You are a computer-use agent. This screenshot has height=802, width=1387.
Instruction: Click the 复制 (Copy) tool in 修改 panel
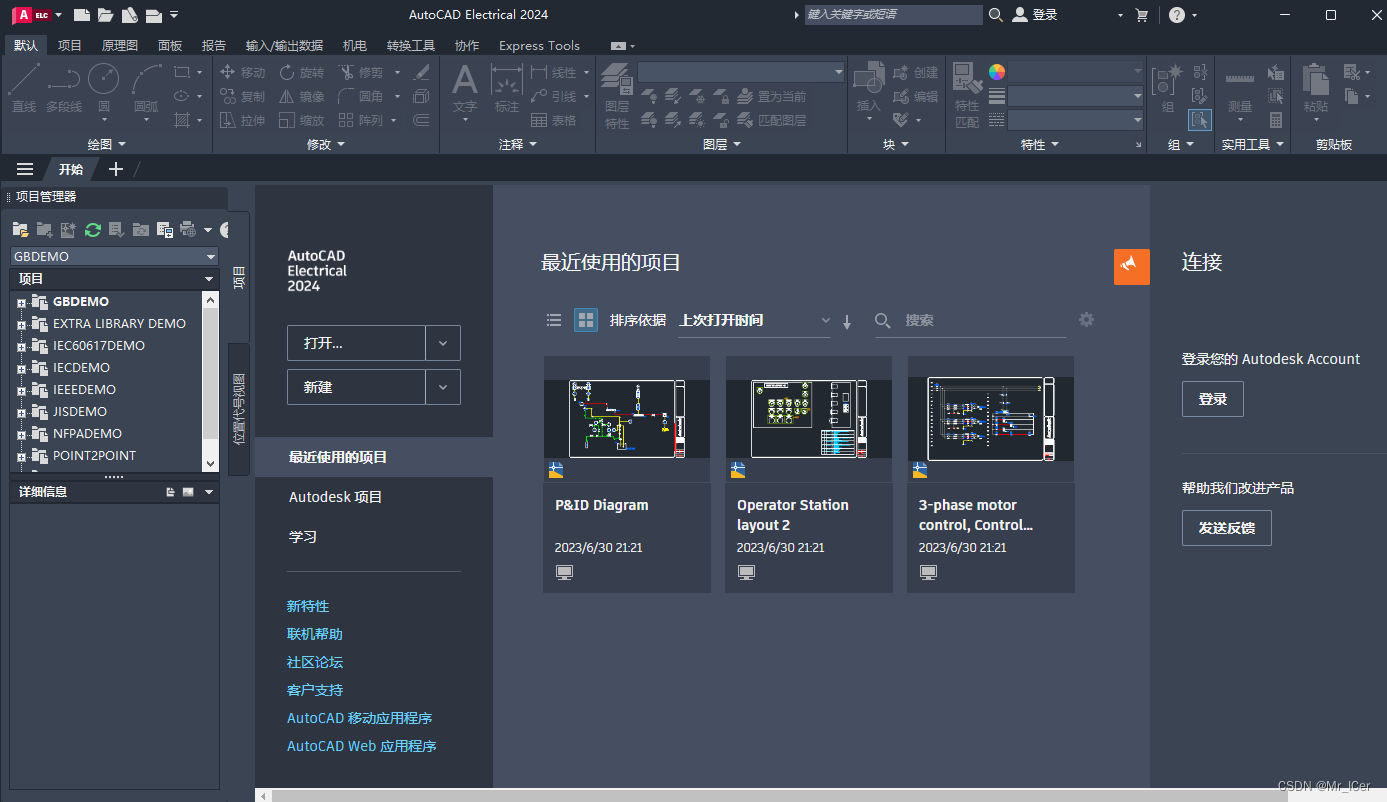click(x=242, y=96)
